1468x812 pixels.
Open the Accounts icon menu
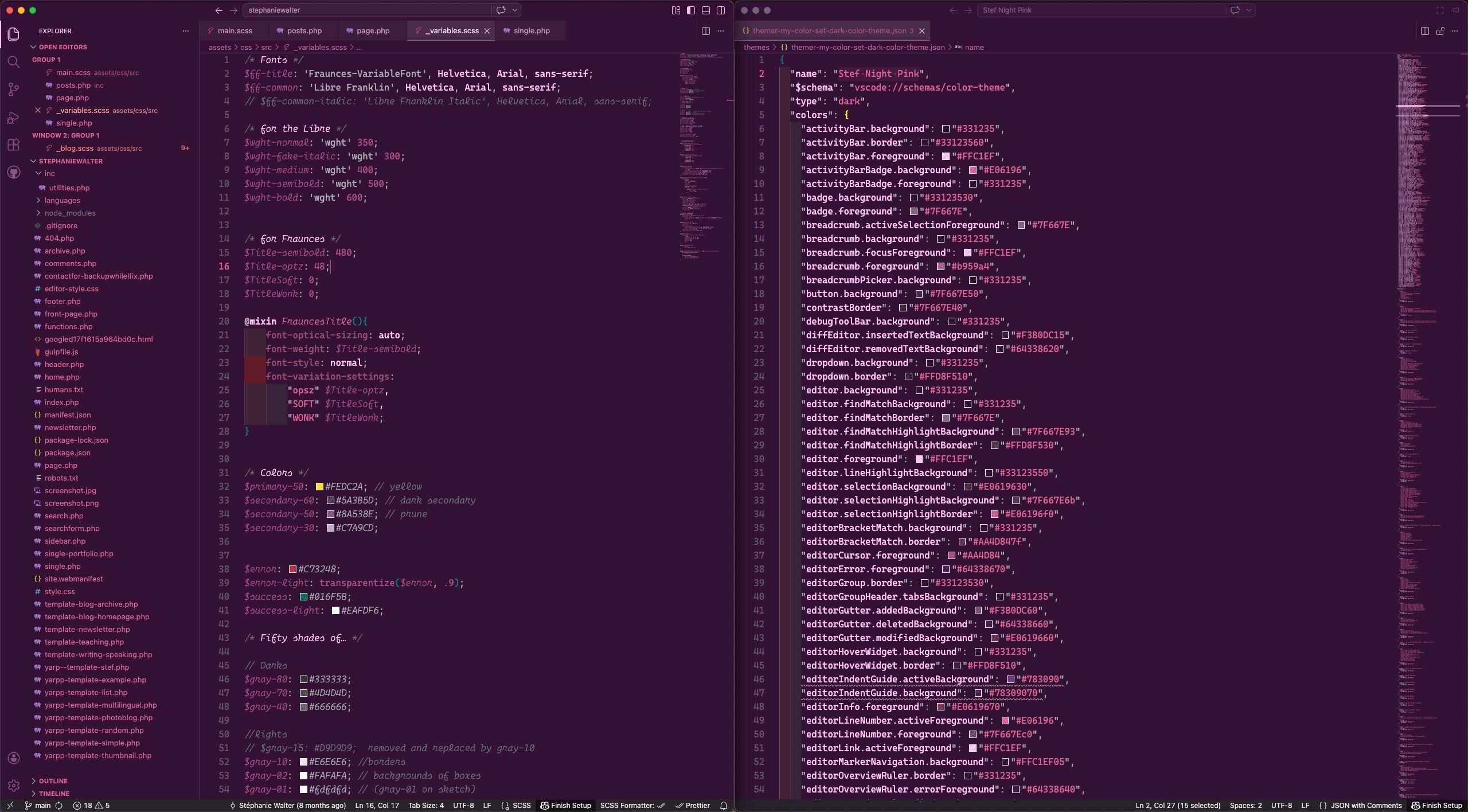pos(14,758)
